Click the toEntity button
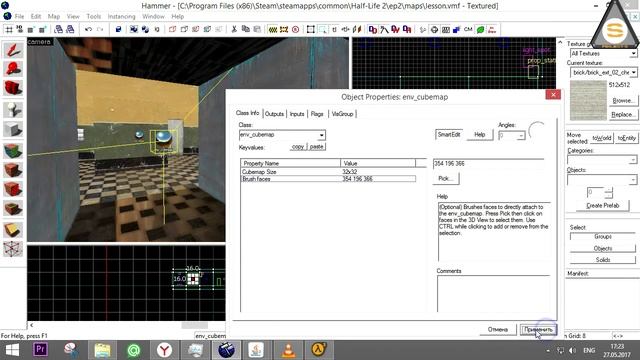 click(626, 138)
